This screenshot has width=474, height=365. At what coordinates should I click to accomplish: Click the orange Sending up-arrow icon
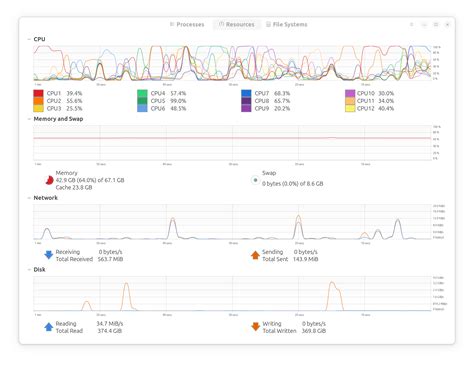[x=255, y=255]
